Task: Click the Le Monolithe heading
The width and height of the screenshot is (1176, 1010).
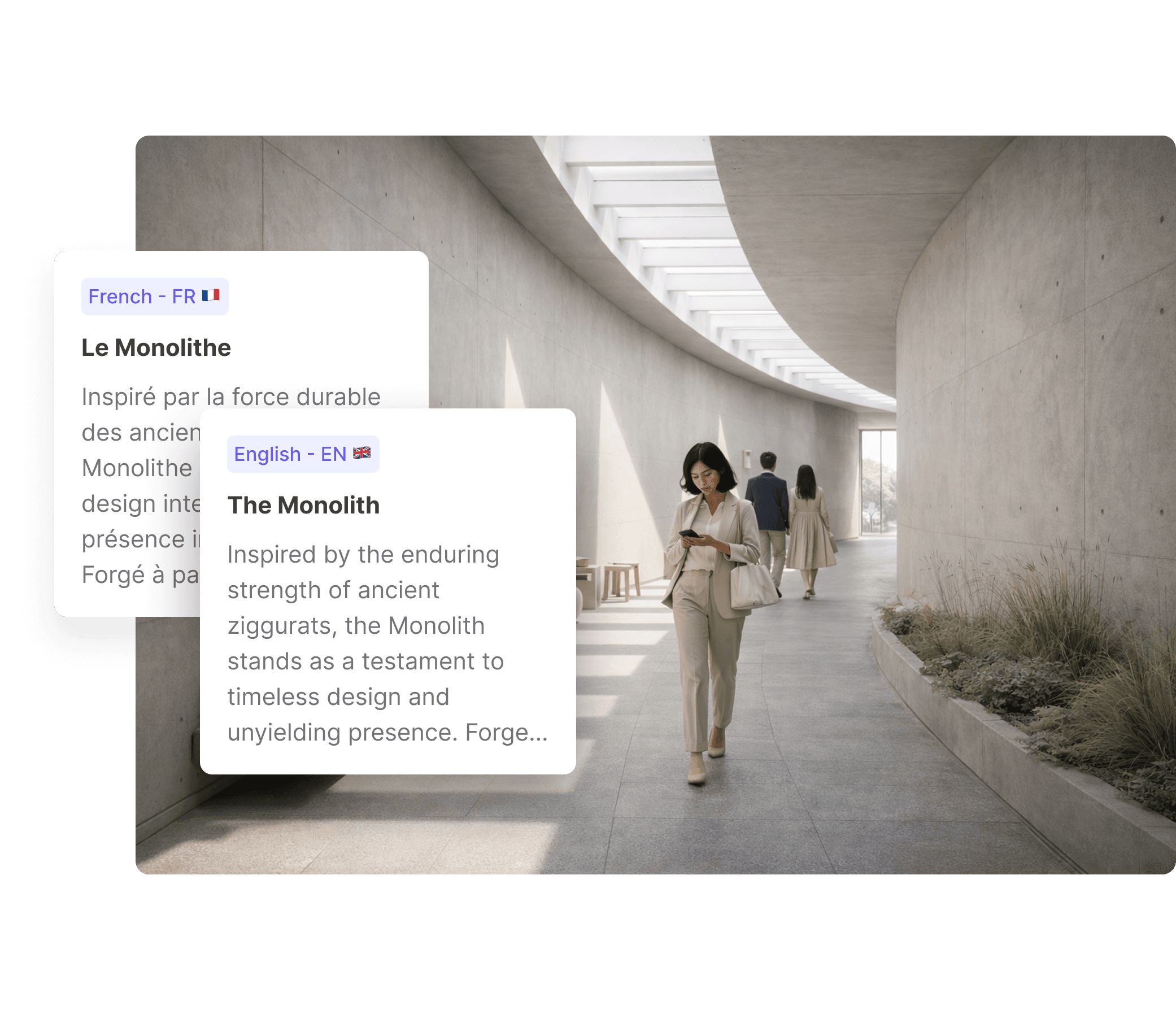Action: tap(156, 348)
